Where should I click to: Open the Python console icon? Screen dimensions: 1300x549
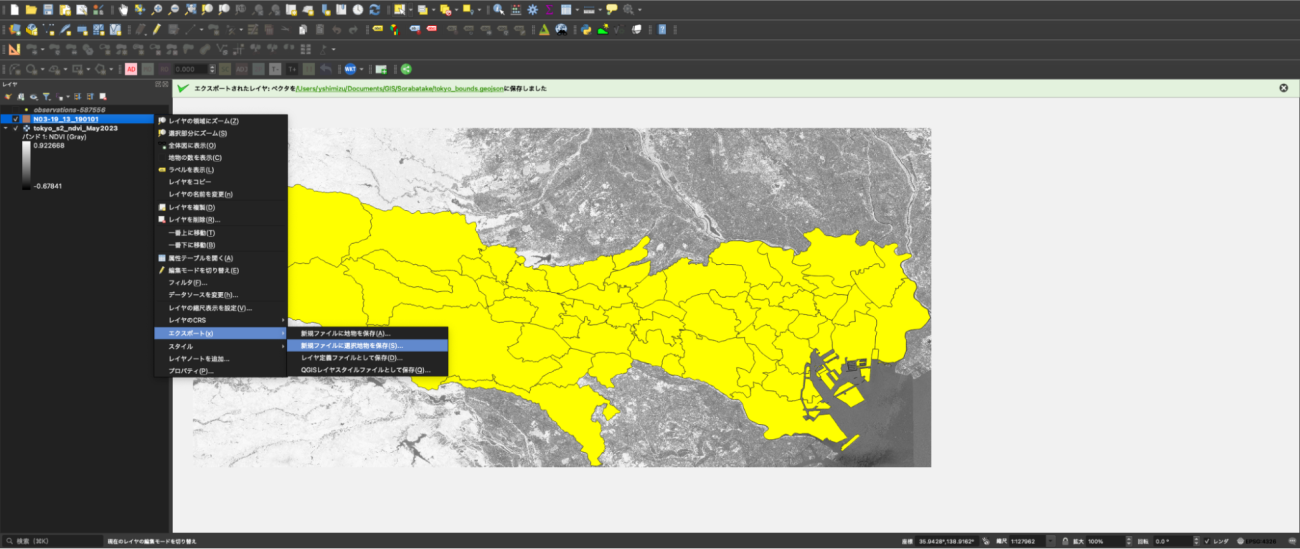[x=586, y=29]
